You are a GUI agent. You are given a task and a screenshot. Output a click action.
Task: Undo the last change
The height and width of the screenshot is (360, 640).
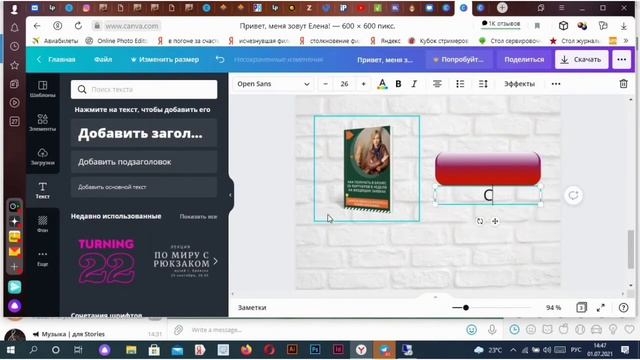click(x=220, y=59)
